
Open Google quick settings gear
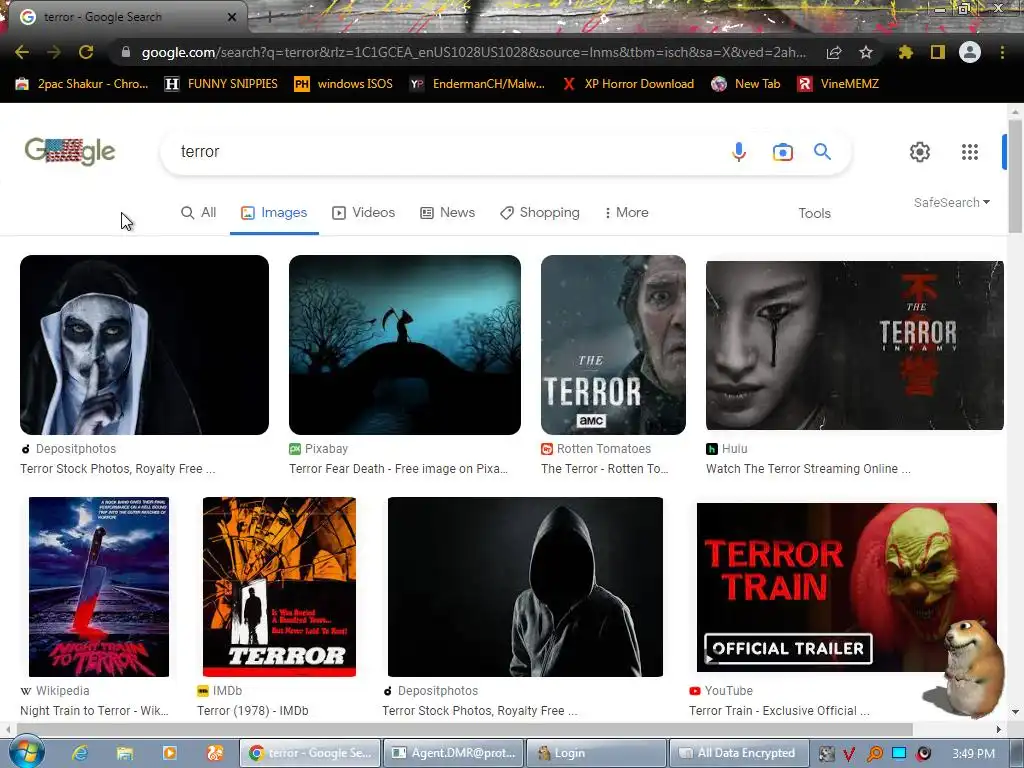(920, 152)
